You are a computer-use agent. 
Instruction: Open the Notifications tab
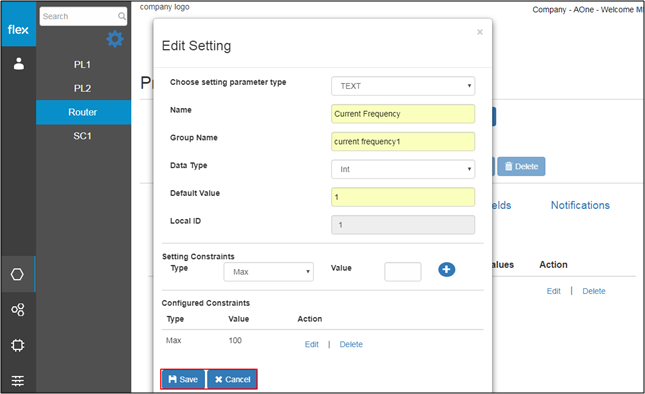(580, 205)
